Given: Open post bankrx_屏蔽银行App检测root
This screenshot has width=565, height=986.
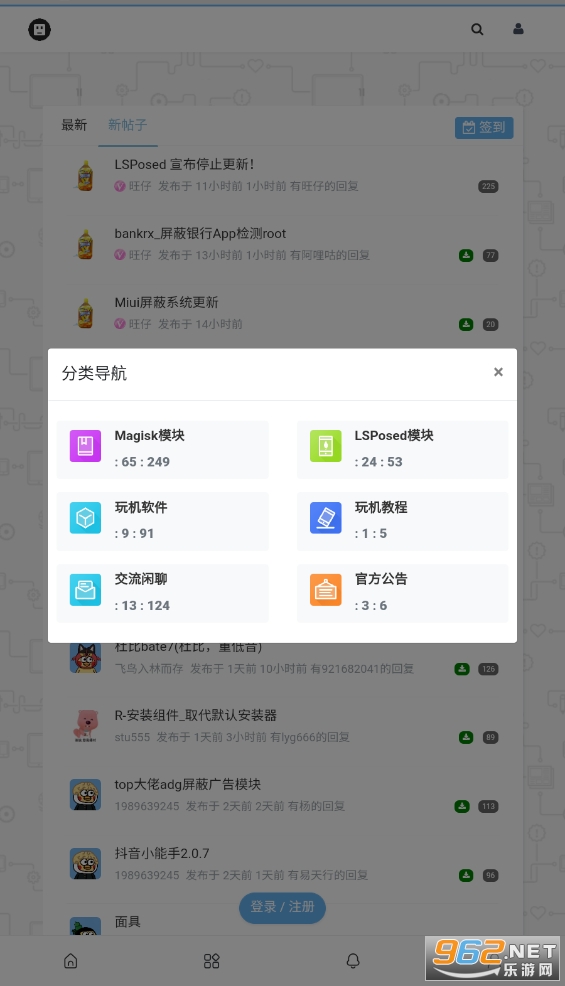Looking at the screenshot, I should point(200,233).
